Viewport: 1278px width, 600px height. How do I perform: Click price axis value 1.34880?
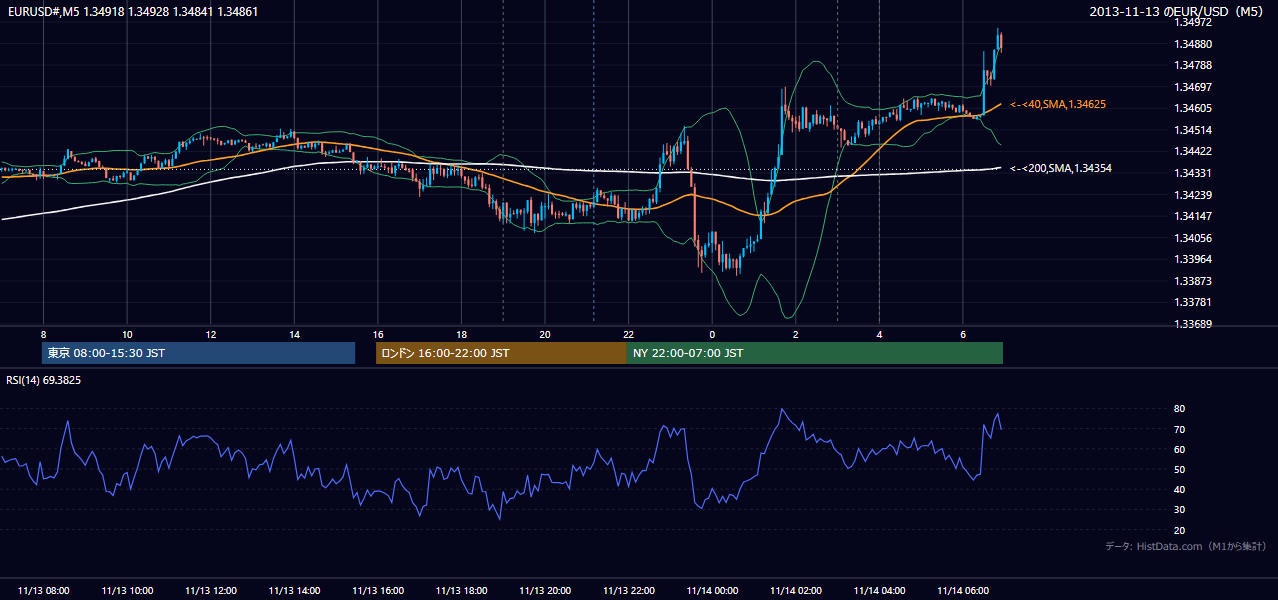(1193, 44)
